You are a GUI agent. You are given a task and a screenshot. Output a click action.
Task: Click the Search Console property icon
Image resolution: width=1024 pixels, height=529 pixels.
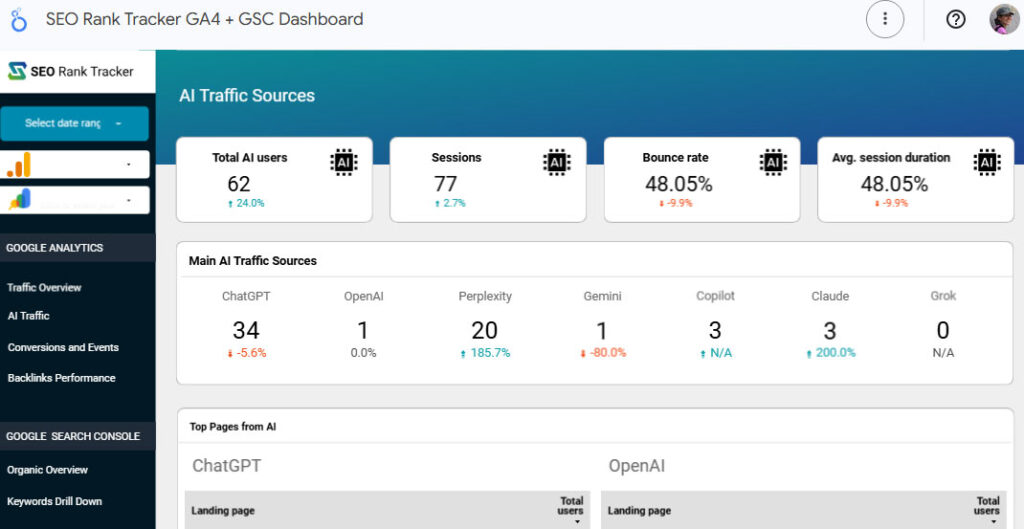[20, 200]
